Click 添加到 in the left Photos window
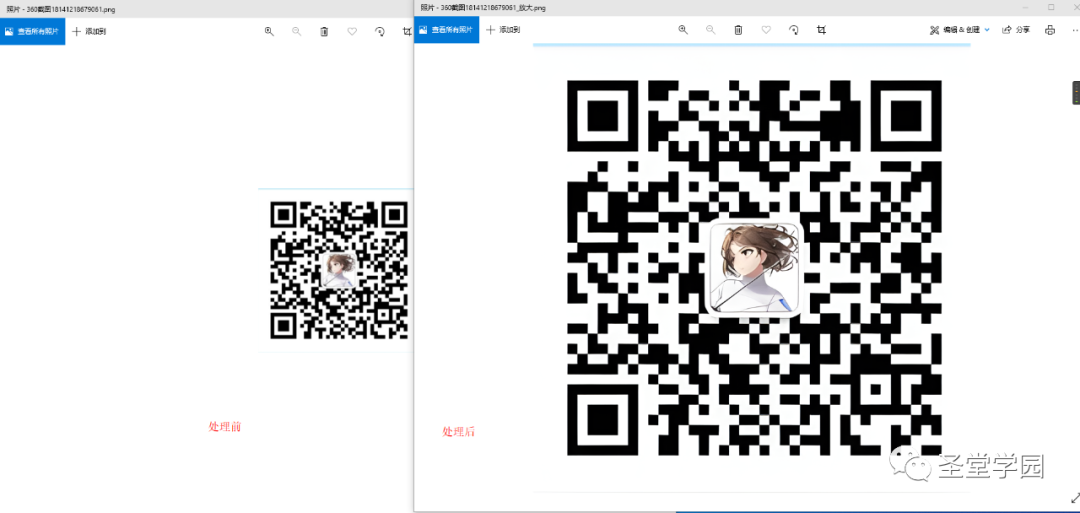 [x=89, y=31]
